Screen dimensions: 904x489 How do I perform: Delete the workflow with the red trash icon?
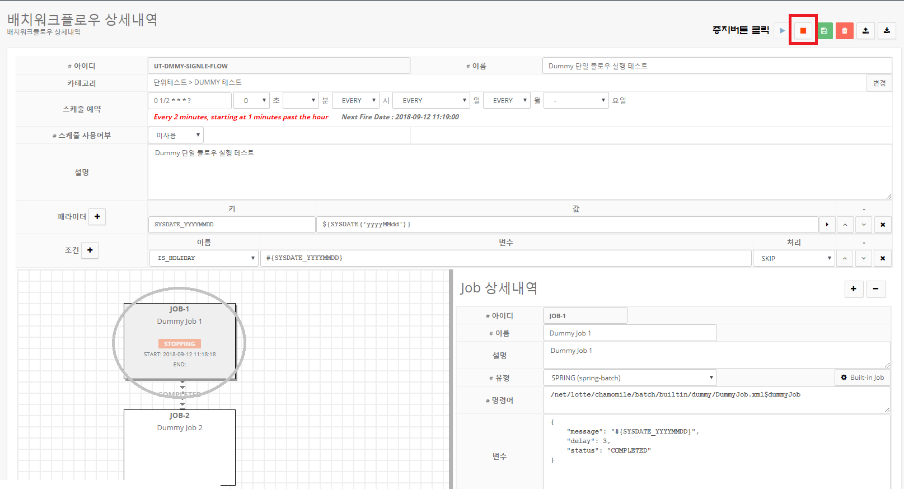[845, 31]
